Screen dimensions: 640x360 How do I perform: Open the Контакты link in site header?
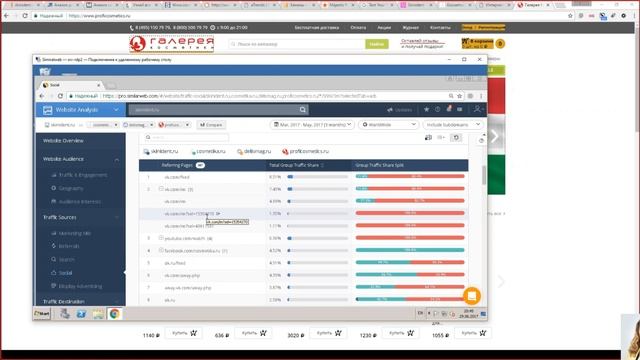coord(440,28)
